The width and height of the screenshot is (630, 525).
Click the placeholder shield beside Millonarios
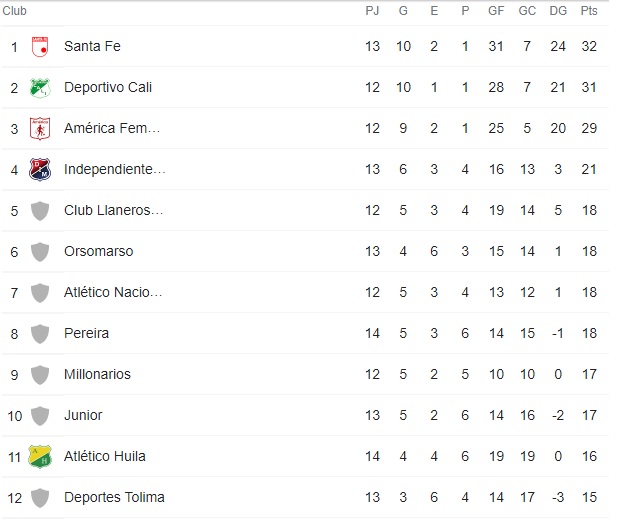coord(40,374)
